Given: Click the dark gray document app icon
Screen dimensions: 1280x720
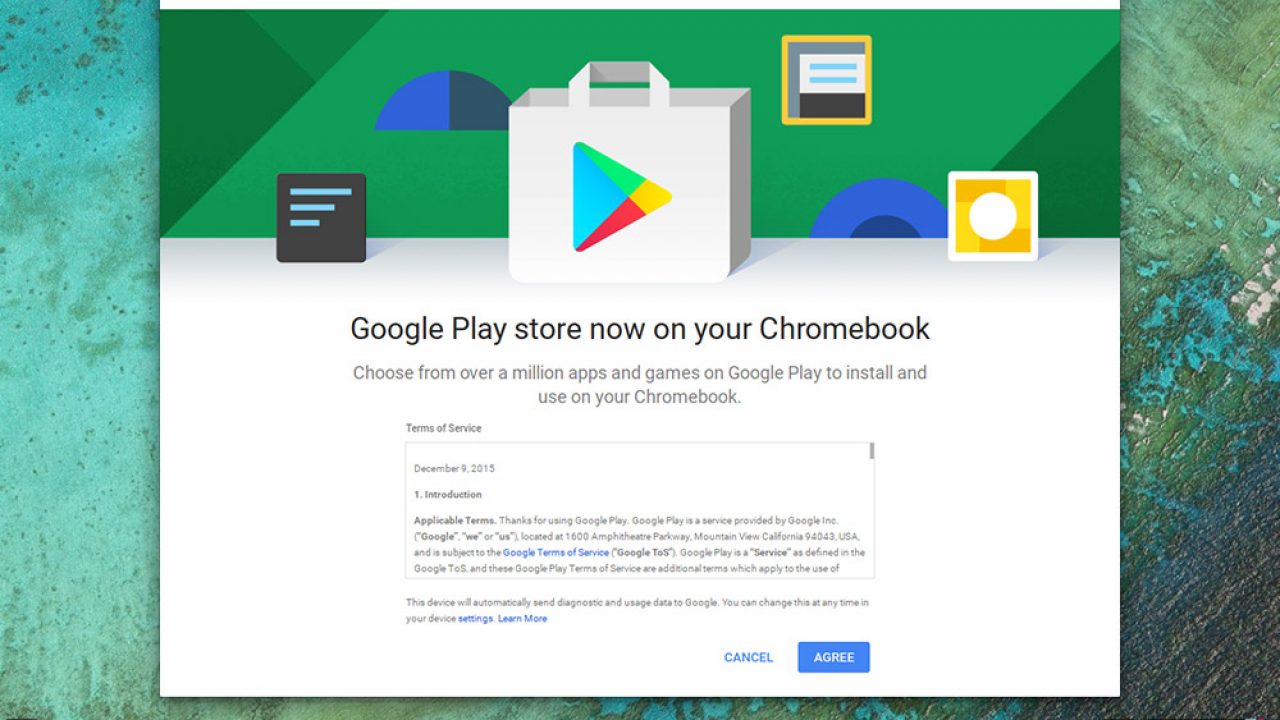Looking at the screenshot, I should point(321,218).
